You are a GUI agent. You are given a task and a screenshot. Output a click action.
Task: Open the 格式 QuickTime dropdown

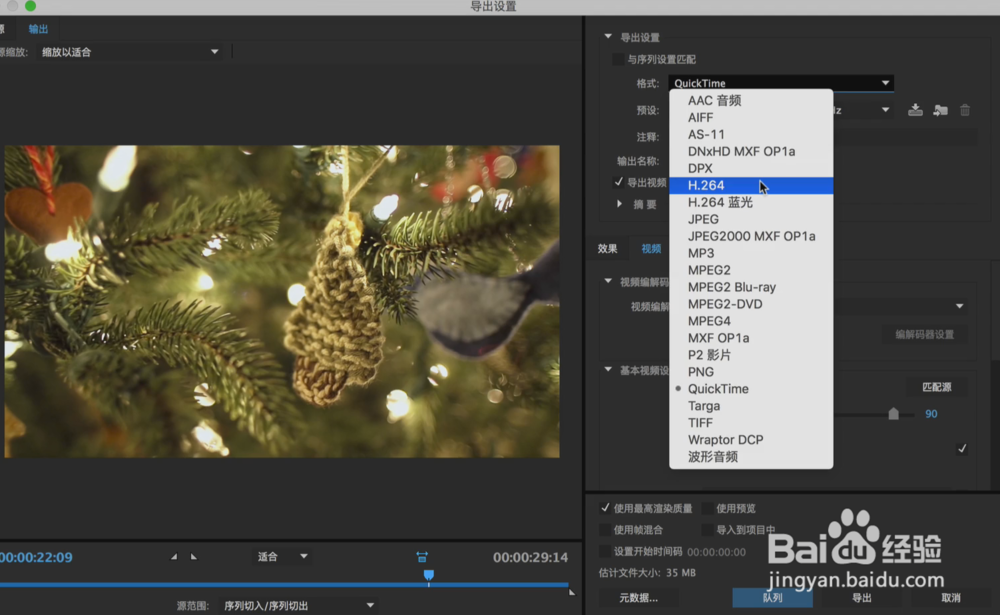pyautogui.click(x=781, y=83)
